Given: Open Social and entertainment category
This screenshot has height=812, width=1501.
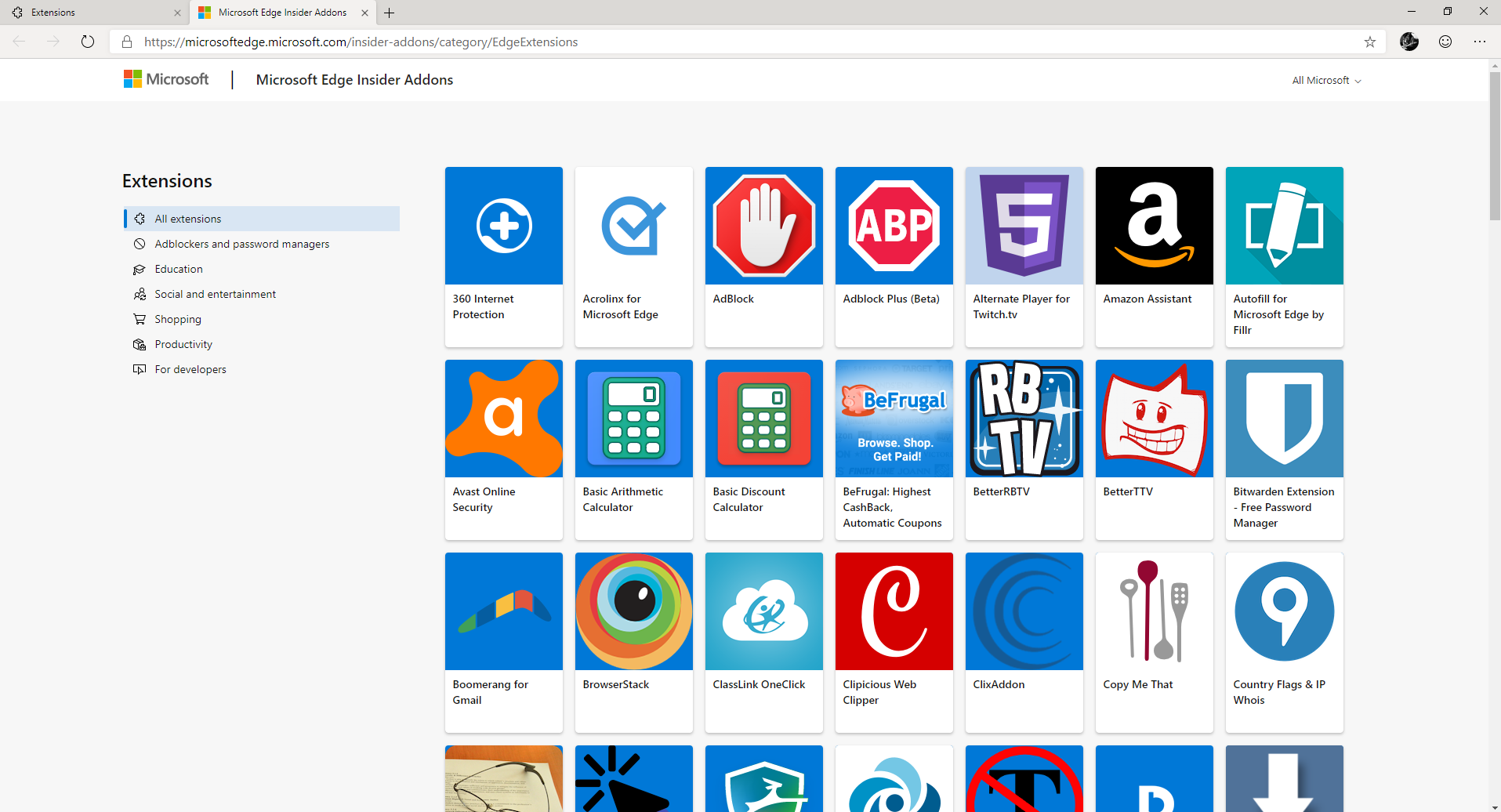Looking at the screenshot, I should [262, 294].
